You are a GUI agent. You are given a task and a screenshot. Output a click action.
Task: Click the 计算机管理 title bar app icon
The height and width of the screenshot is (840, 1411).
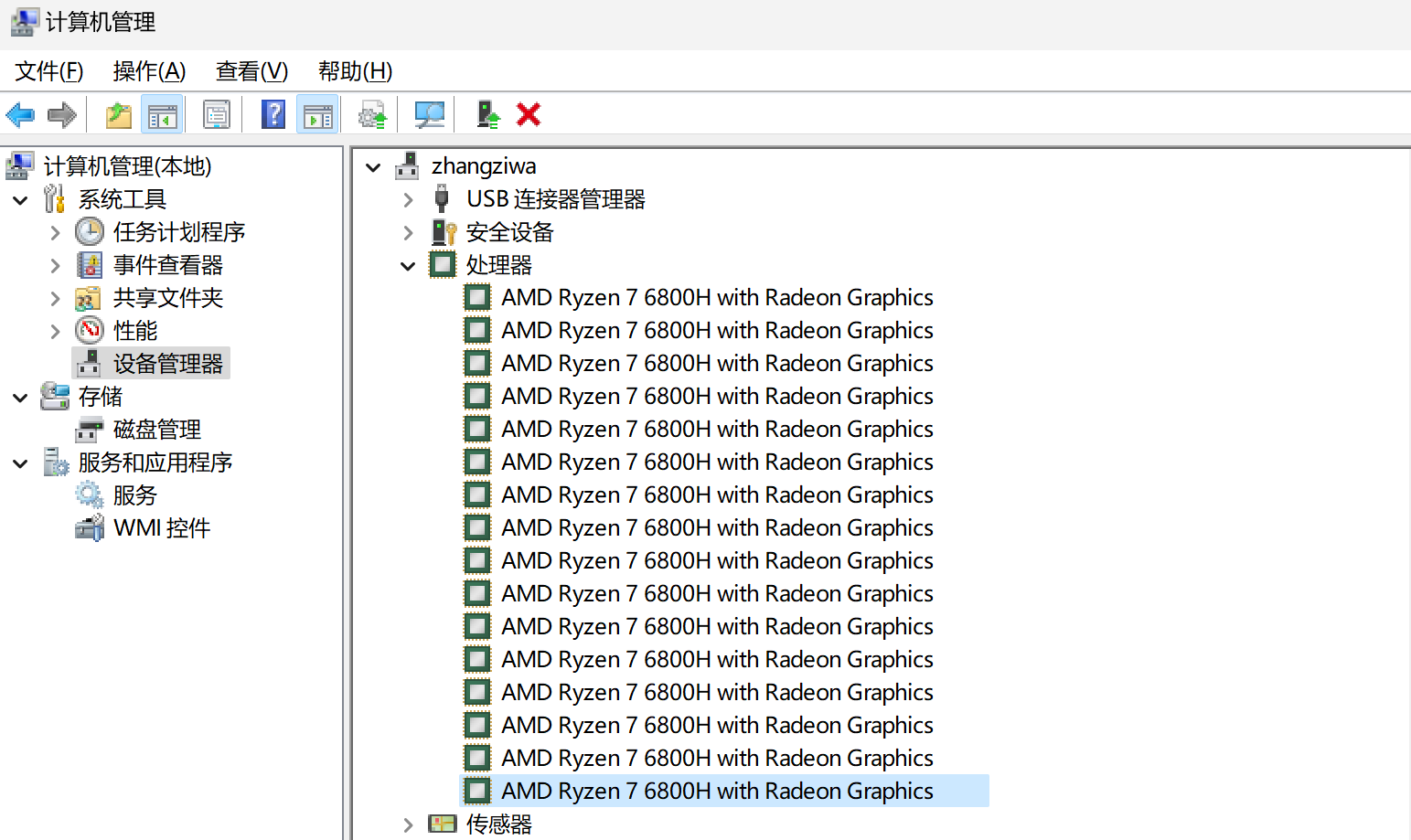pos(25,23)
